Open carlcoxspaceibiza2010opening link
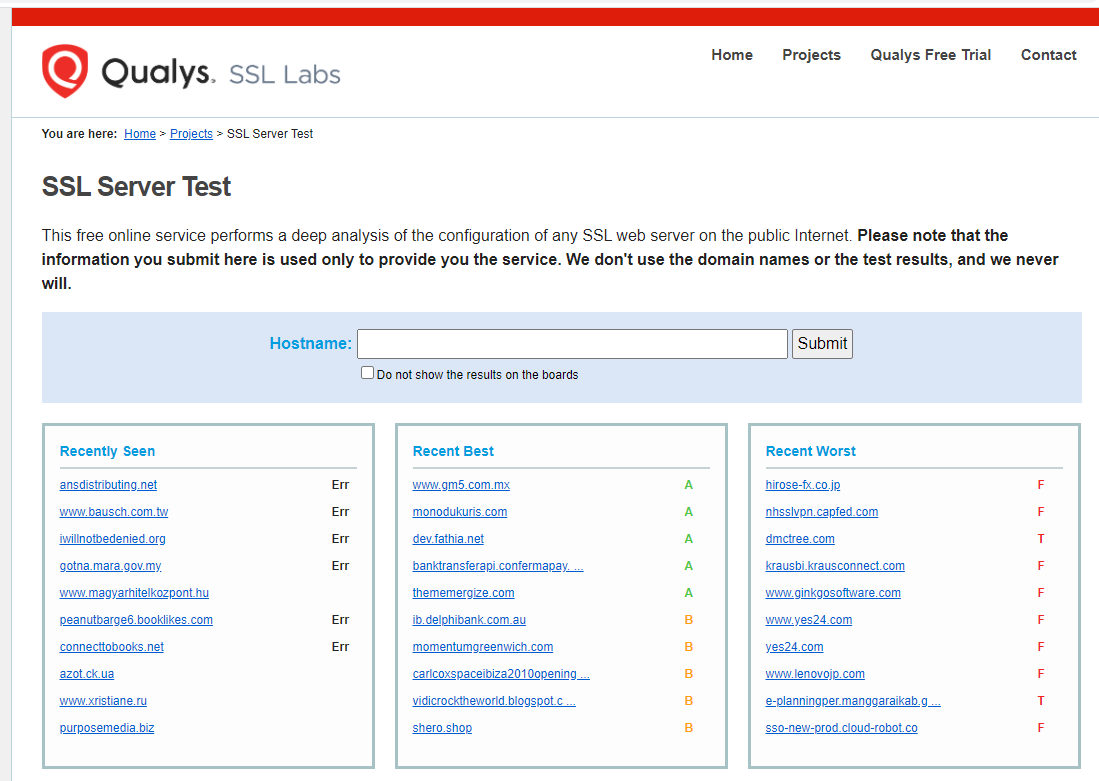 tap(500, 674)
